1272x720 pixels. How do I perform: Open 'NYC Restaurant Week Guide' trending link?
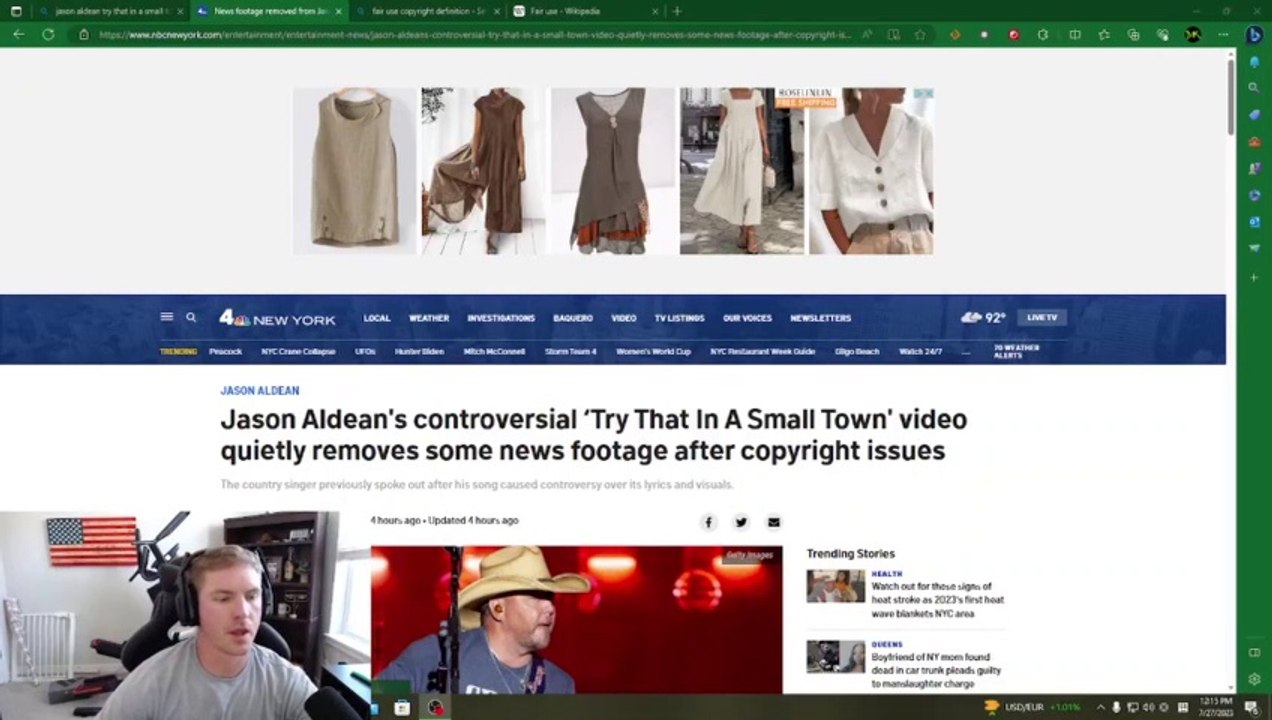click(x=763, y=352)
